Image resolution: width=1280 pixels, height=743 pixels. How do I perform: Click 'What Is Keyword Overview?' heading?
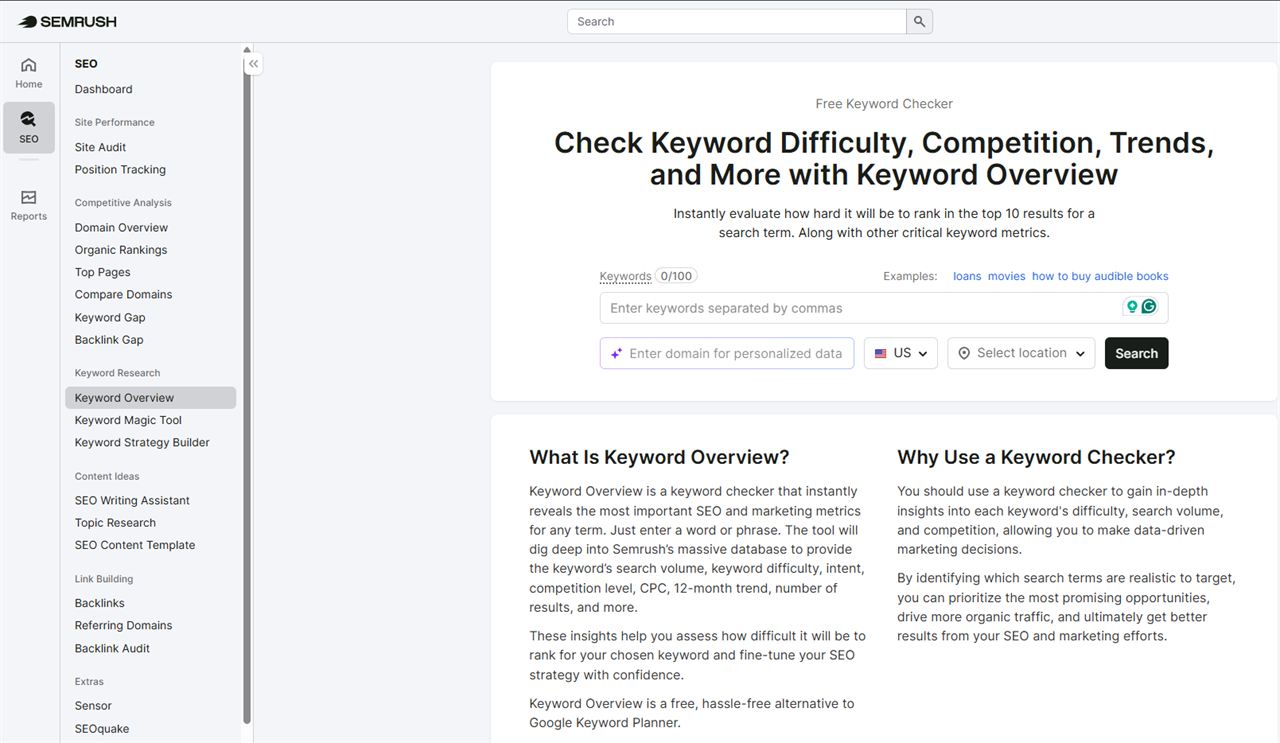tap(659, 457)
